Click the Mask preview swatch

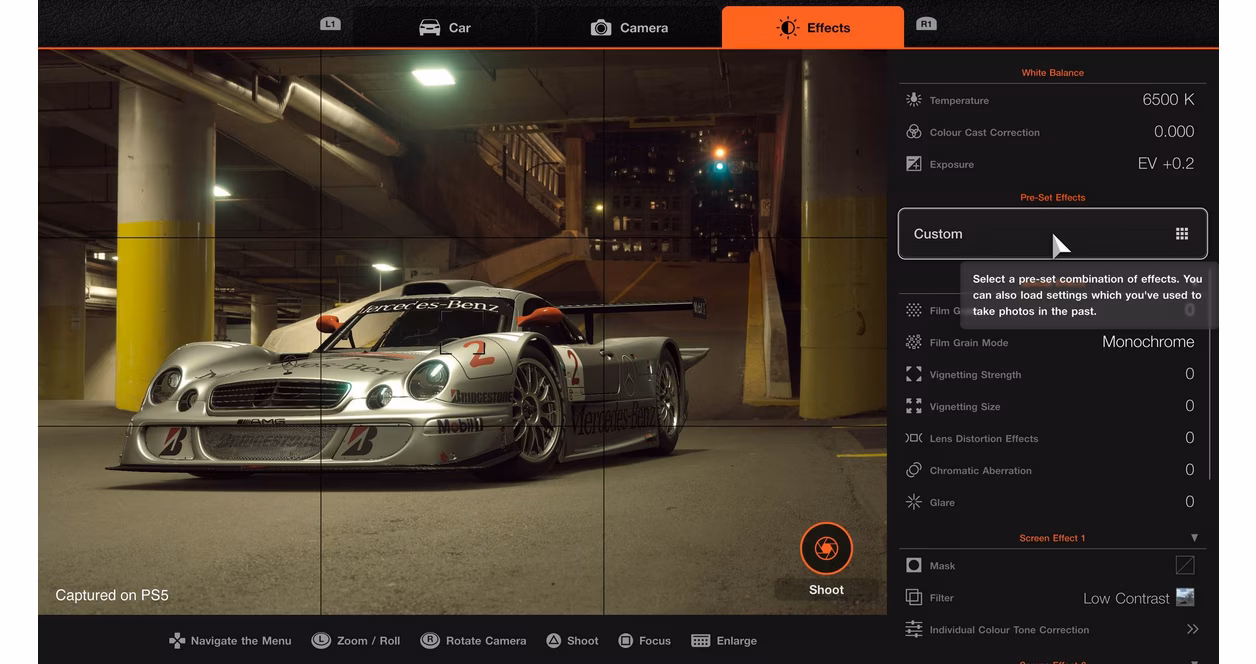click(1185, 565)
